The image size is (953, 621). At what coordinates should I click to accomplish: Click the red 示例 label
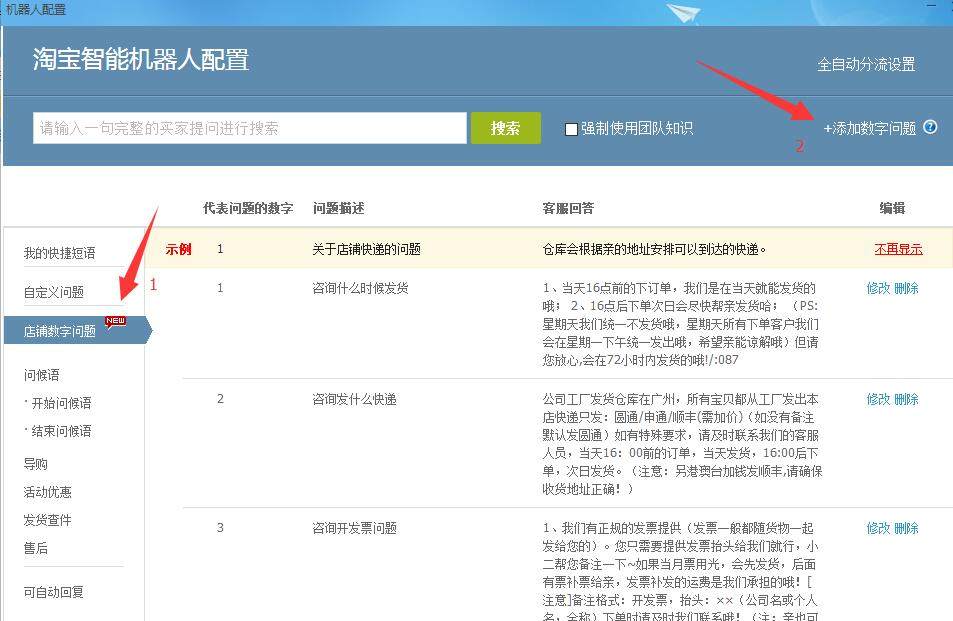179,249
